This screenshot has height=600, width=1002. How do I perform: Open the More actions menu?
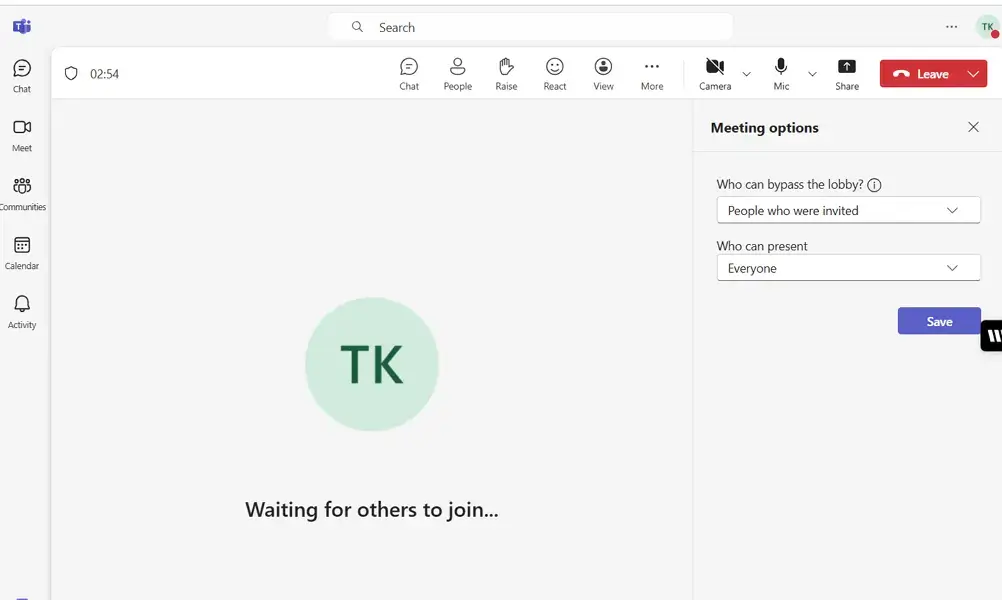coord(651,72)
